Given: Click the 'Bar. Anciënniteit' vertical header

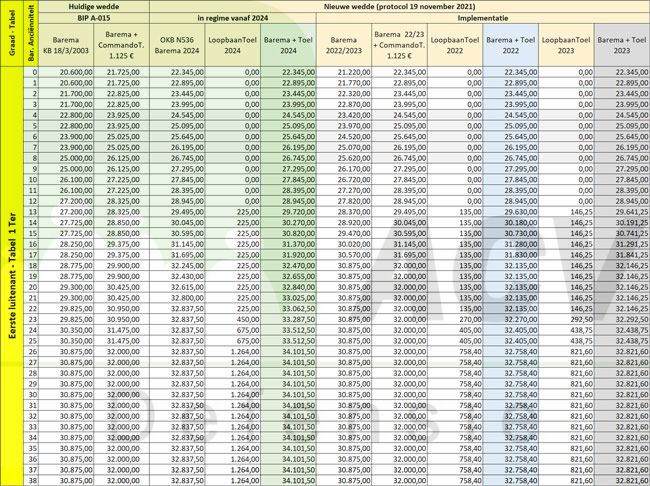Looking at the screenshot, I should click(31, 33).
